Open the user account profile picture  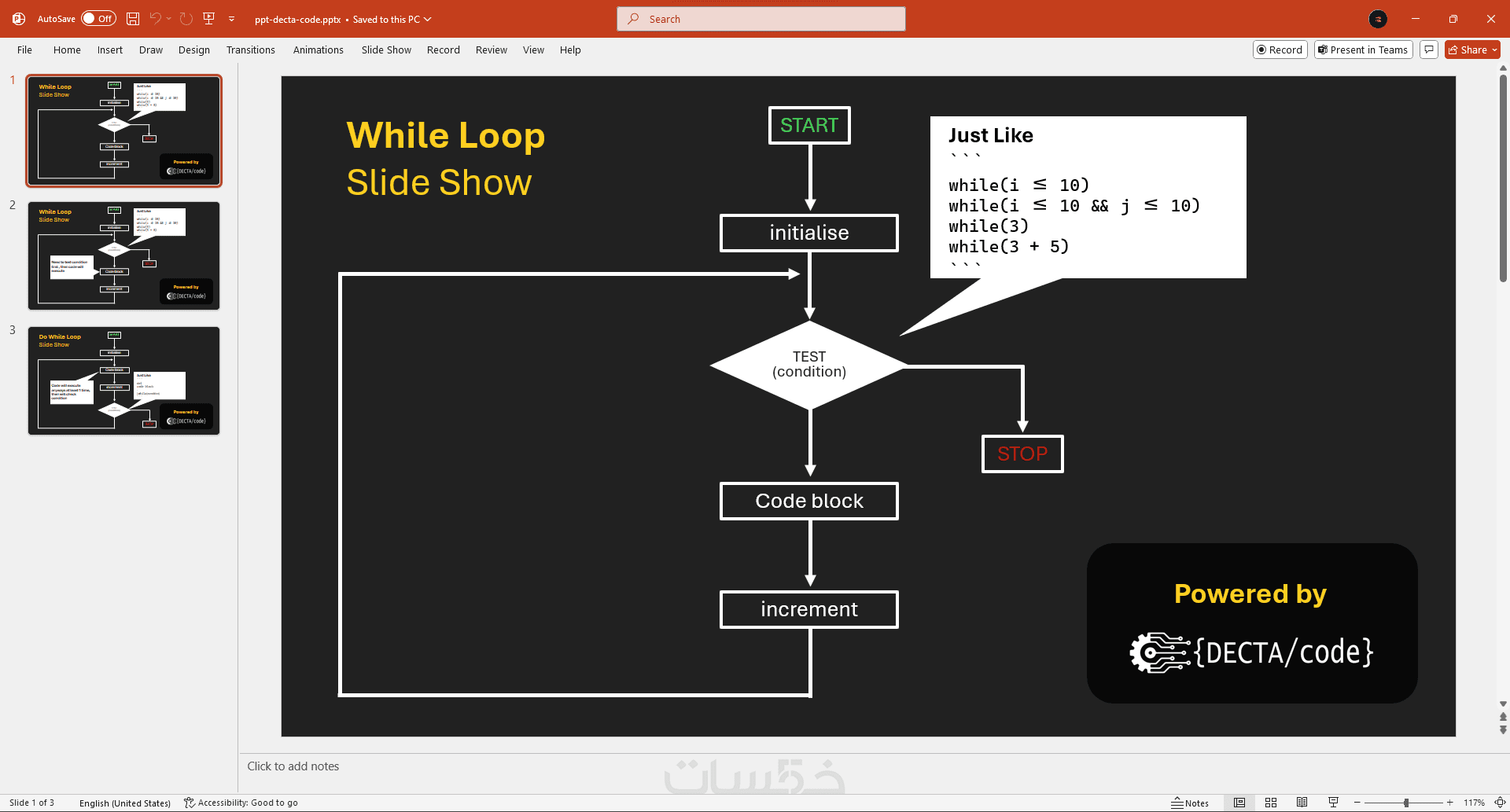tap(1378, 19)
